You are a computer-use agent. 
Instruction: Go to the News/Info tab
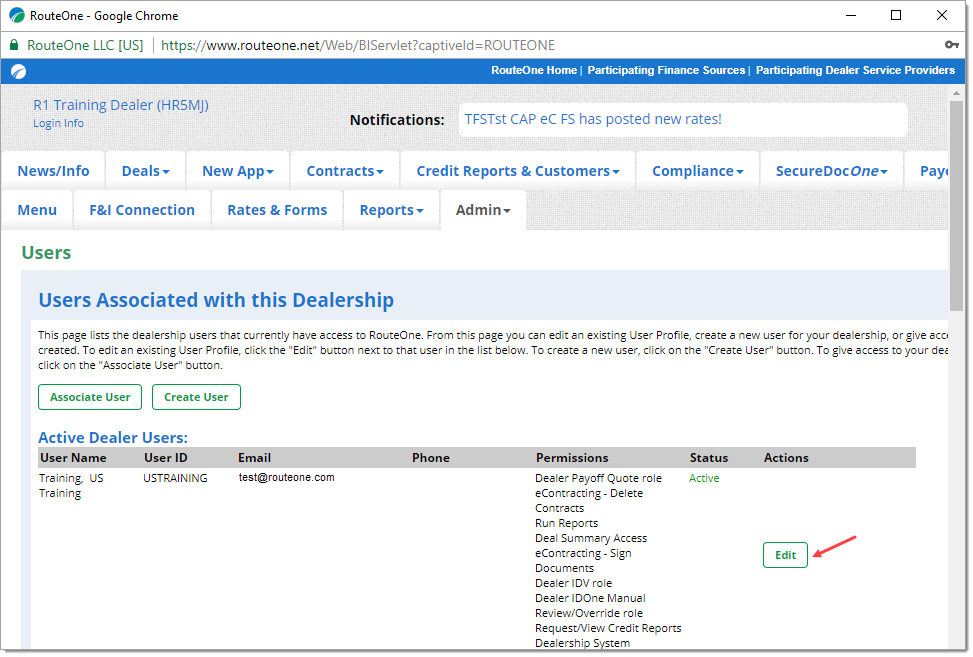tap(53, 171)
